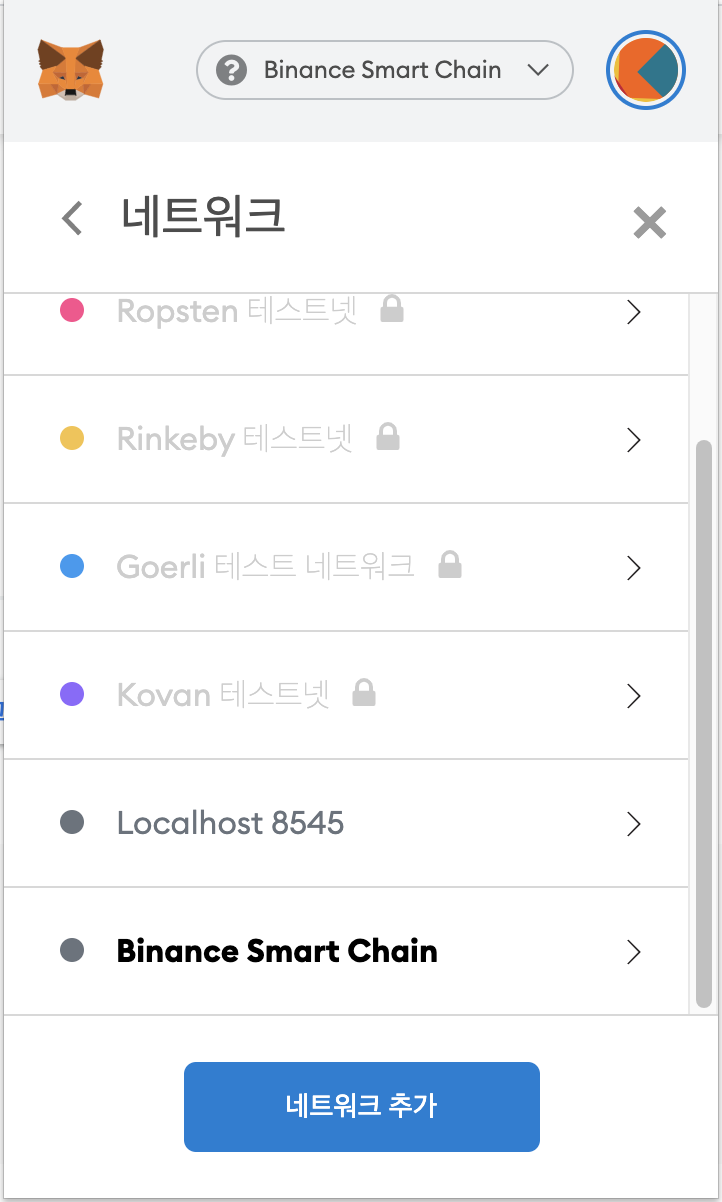Expand Ropsten 테스트넷 details chevron
The width and height of the screenshot is (722, 1202).
pos(633,312)
